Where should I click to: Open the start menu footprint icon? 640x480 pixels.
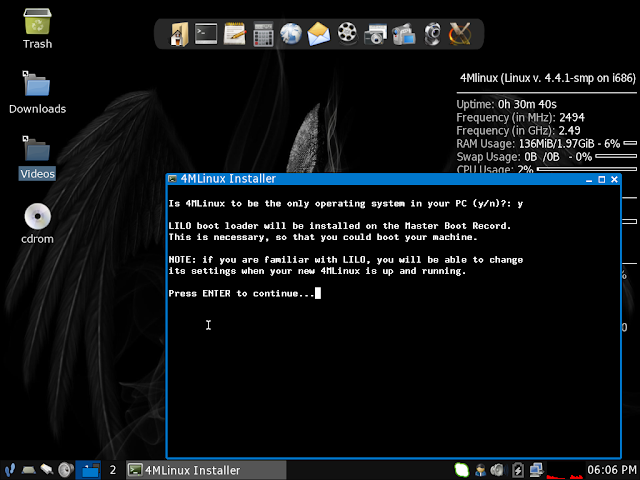click(x=9, y=470)
